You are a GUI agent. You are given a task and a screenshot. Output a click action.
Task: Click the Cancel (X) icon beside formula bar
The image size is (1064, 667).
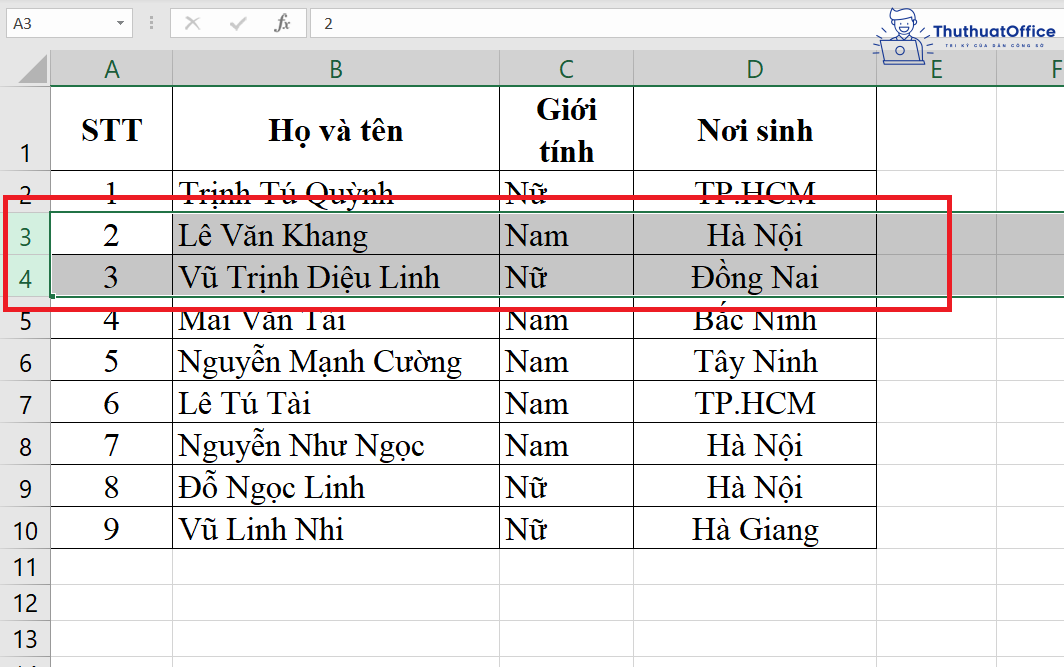click(193, 23)
